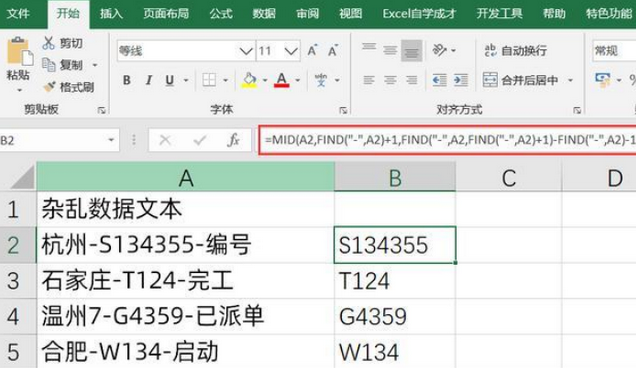Viewport: 636px width, 368px height.
Task: Open the font name dropdown 等线
Action: tap(246, 51)
